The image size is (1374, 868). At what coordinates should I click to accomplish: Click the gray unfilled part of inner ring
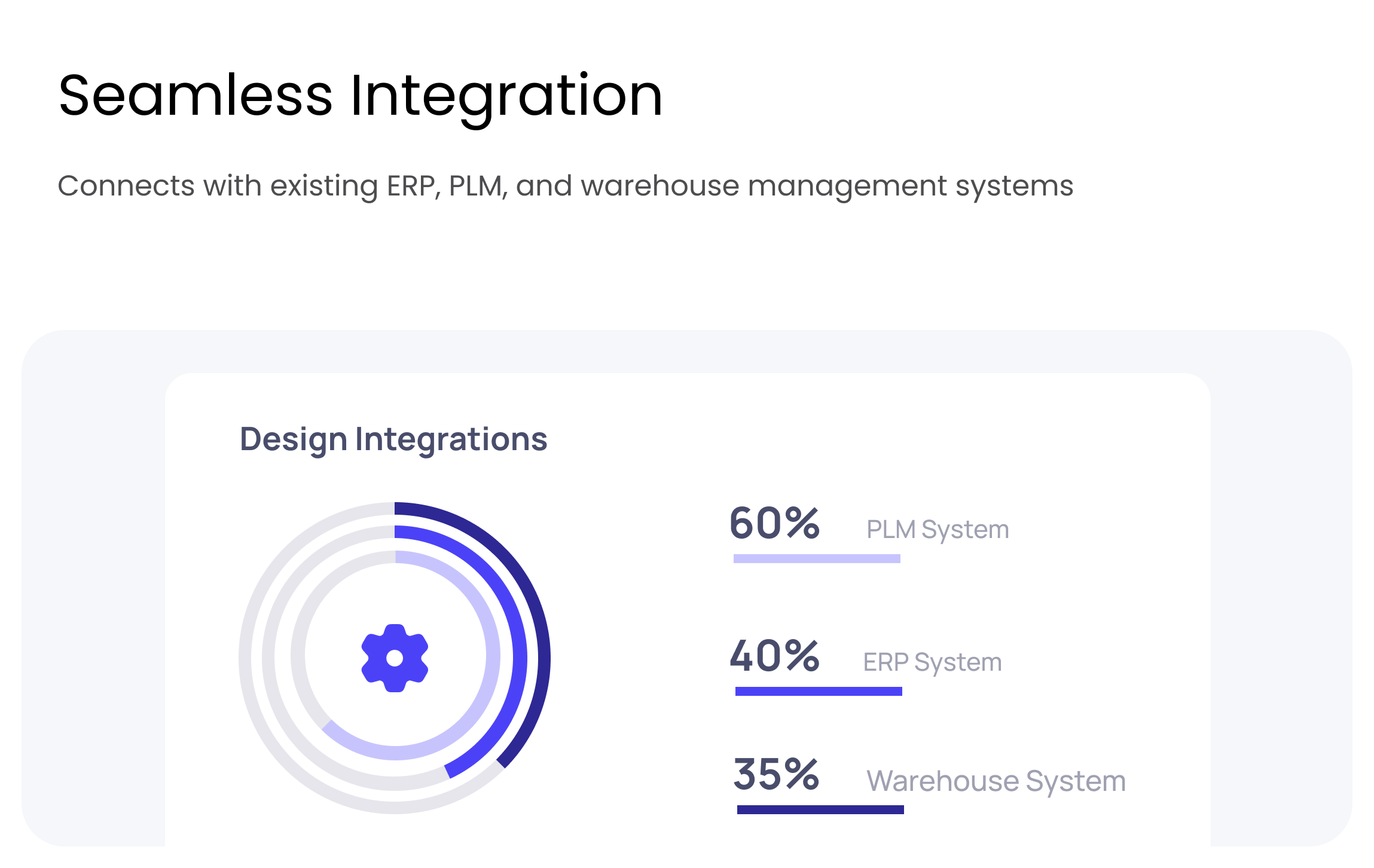(x=298, y=658)
